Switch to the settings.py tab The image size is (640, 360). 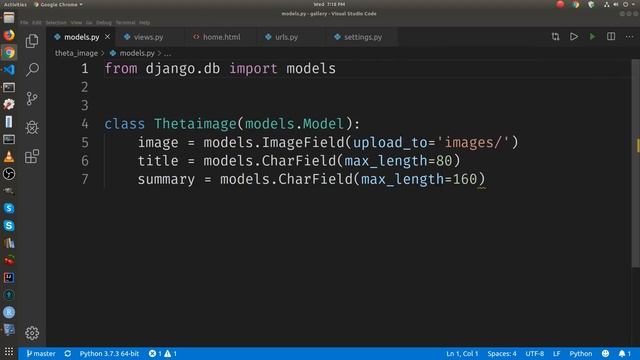pyautogui.click(x=362, y=37)
